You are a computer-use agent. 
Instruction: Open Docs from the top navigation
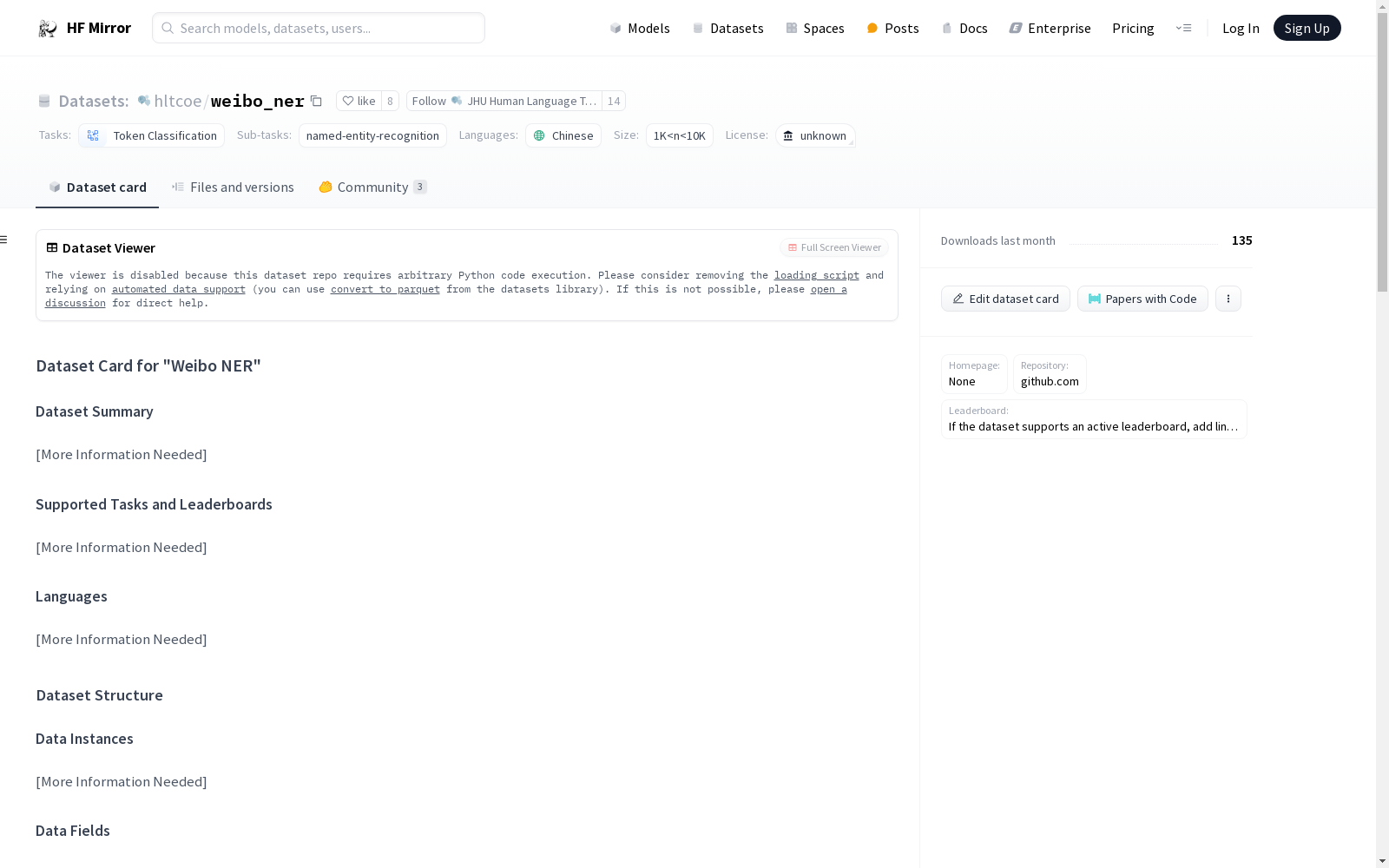[x=964, y=28]
